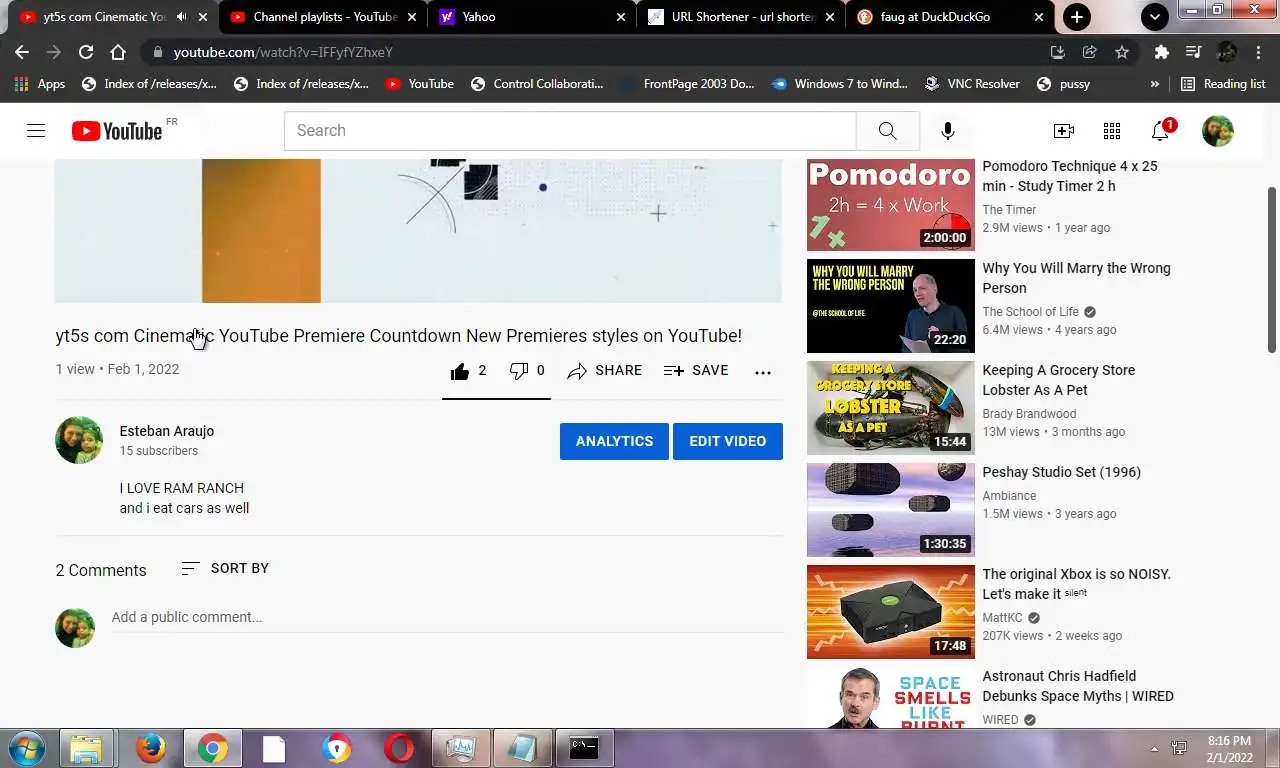Open the Apps bookmarks shortcut
Viewport: 1280px width, 768px height.
coord(40,84)
